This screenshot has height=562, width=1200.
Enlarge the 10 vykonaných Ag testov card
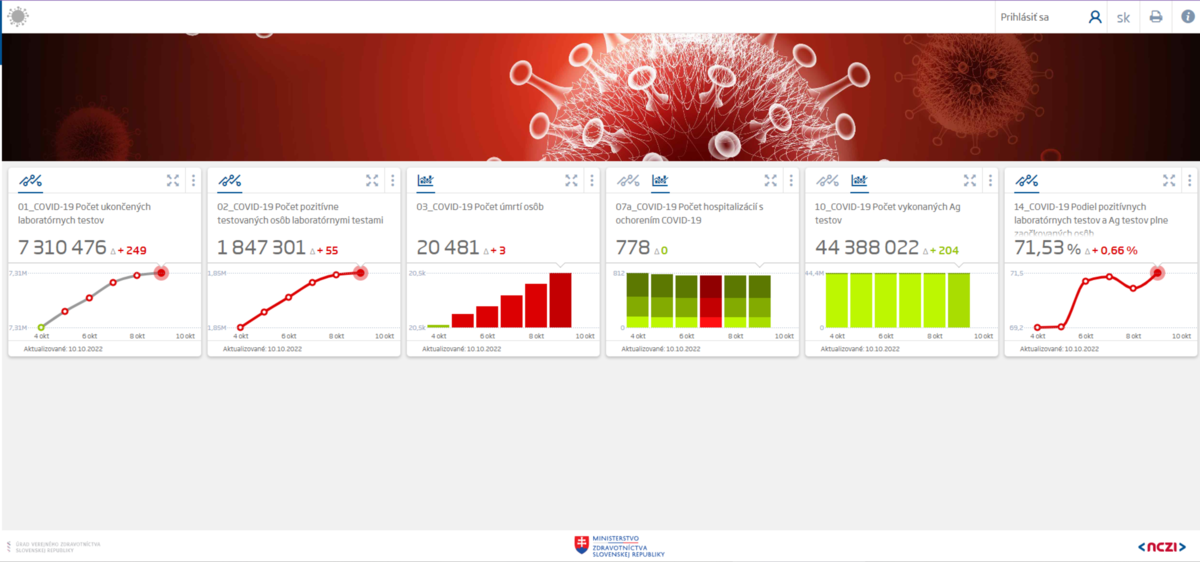(969, 180)
